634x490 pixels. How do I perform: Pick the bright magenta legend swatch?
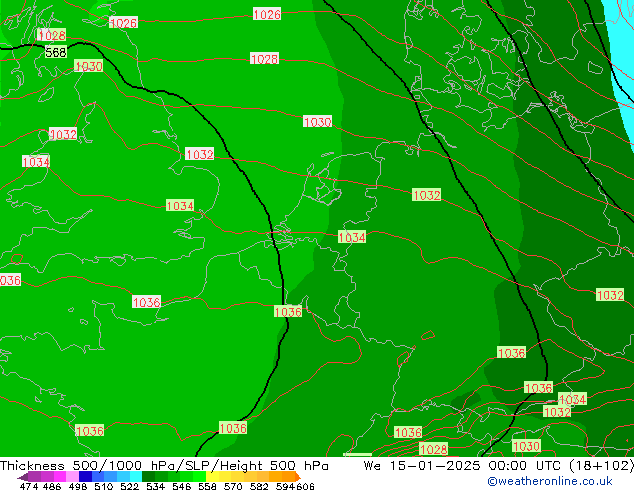tap(60, 477)
